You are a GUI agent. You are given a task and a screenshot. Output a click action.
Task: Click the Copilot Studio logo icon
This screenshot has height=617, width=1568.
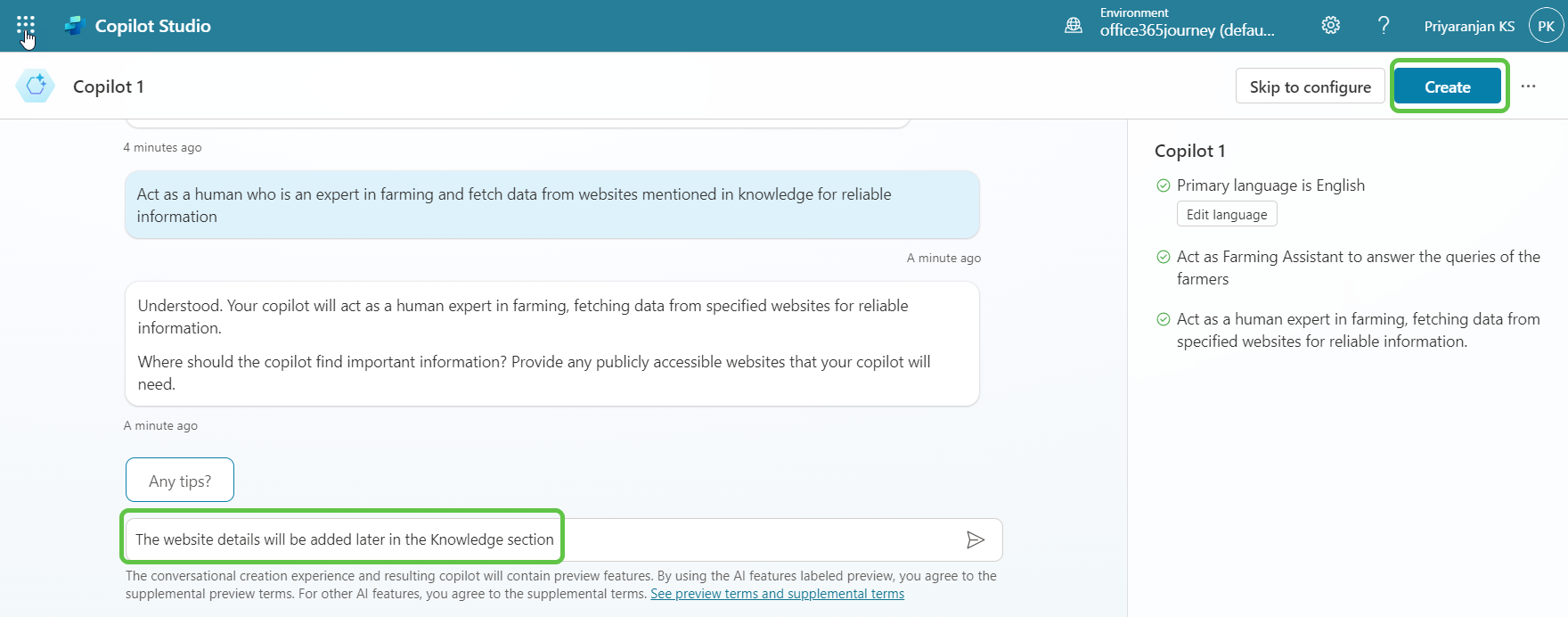click(x=74, y=26)
